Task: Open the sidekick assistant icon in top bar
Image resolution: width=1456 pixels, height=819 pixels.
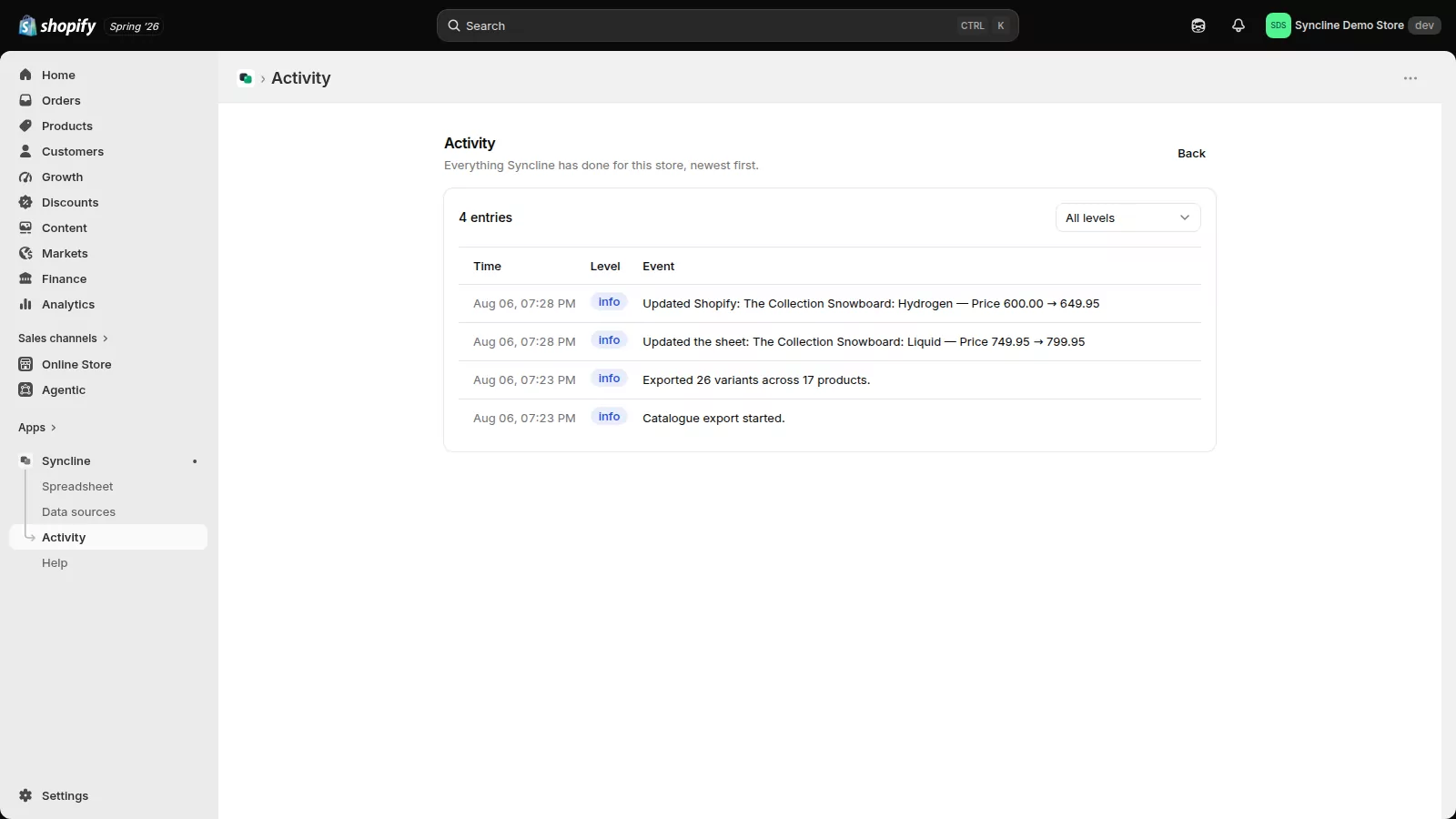Action: tap(1198, 25)
